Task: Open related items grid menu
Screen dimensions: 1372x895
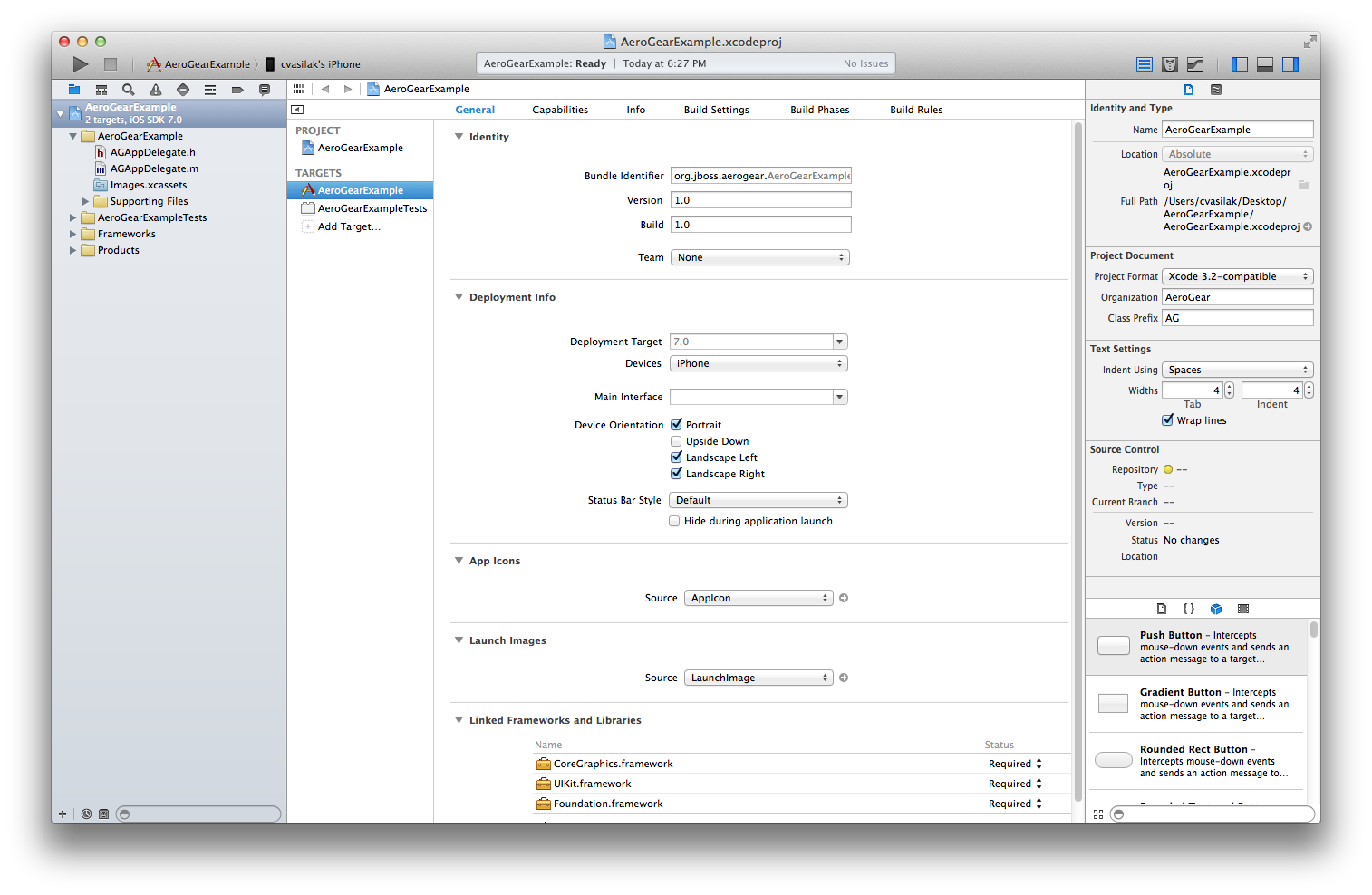Action: 298,89
